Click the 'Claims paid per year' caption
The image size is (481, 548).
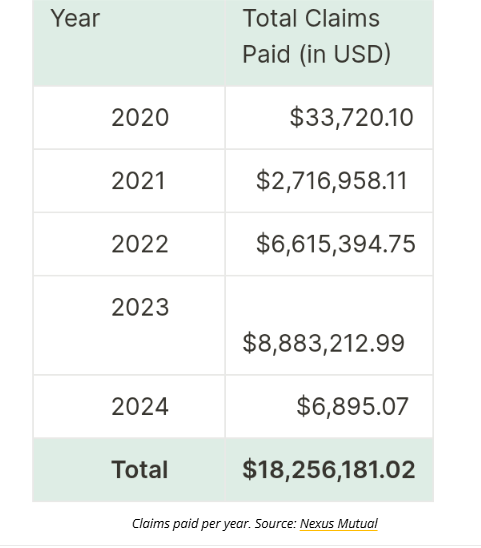coord(191,524)
